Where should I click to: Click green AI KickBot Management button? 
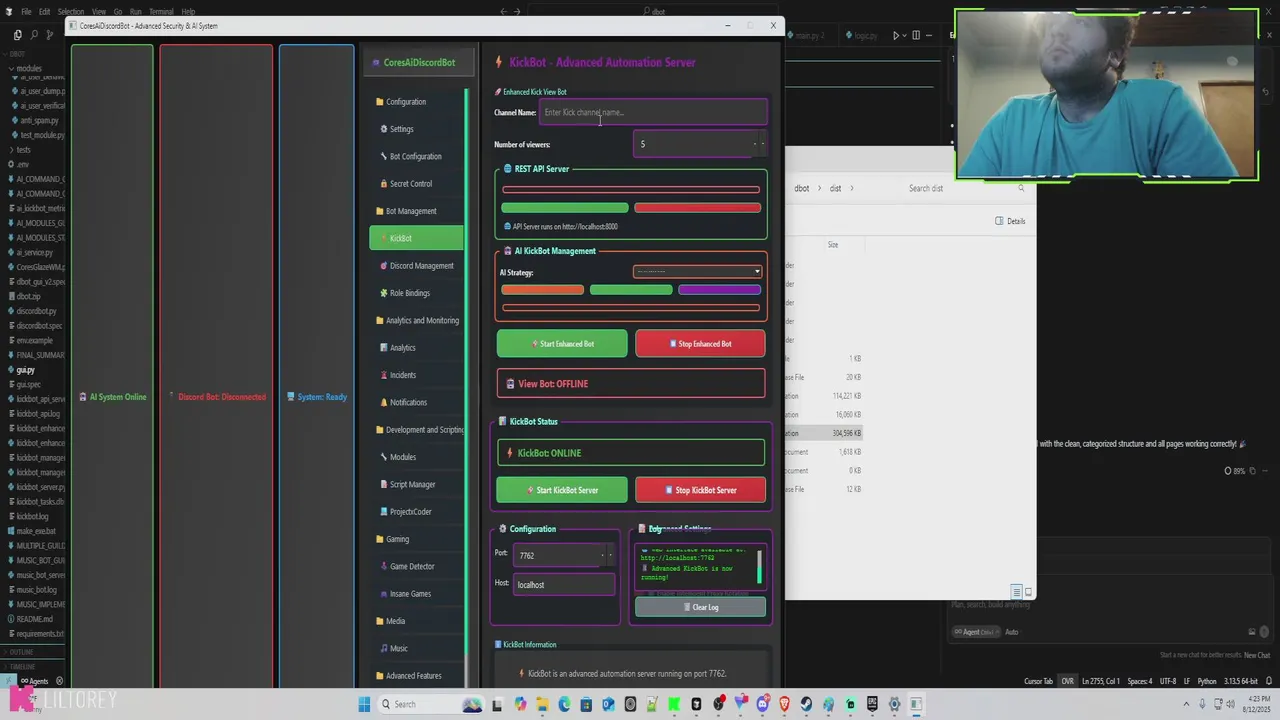point(631,290)
